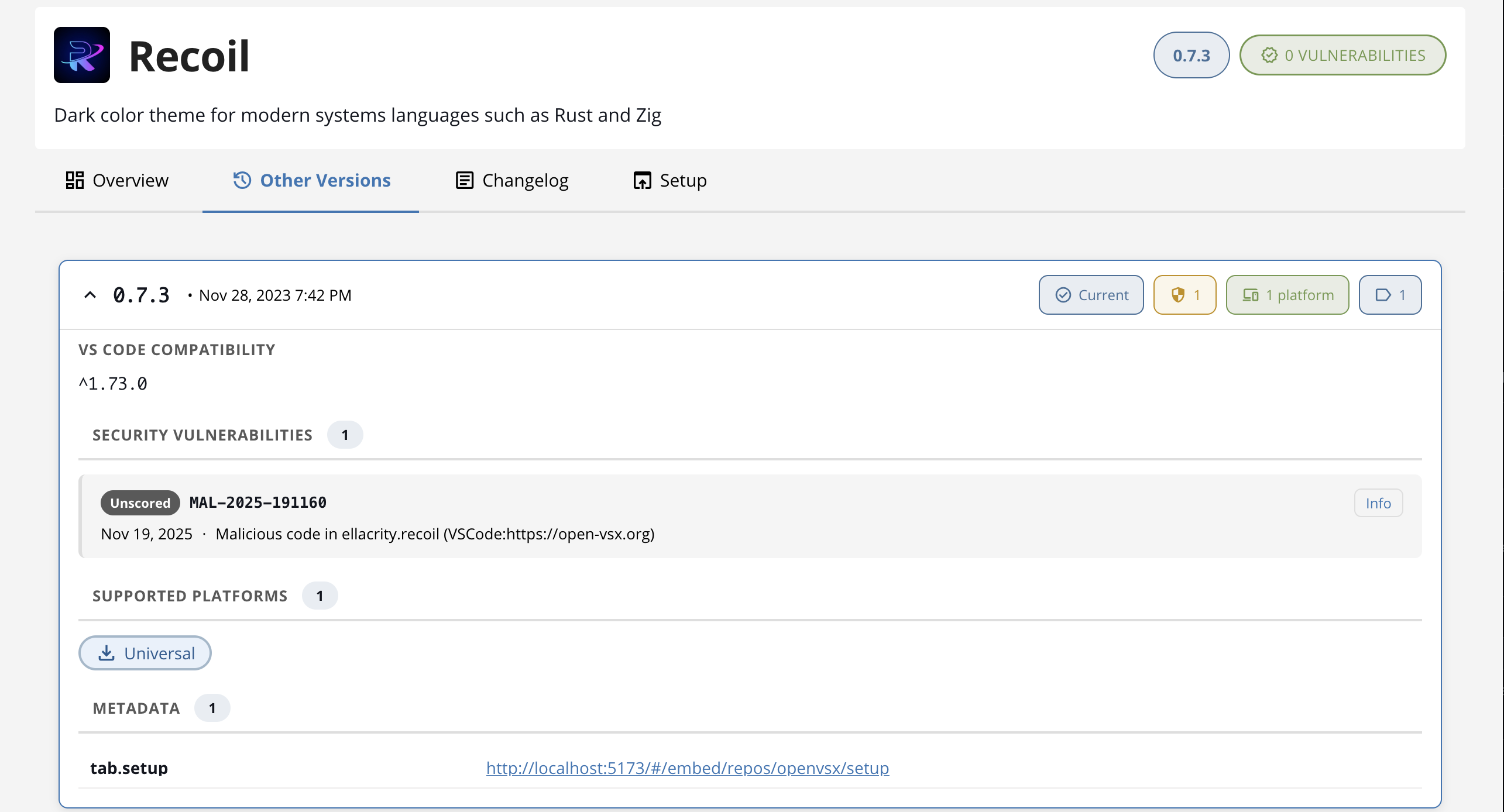Image resolution: width=1504 pixels, height=812 pixels.
Task: Open the tab.setup localhost link
Action: point(688,768)
